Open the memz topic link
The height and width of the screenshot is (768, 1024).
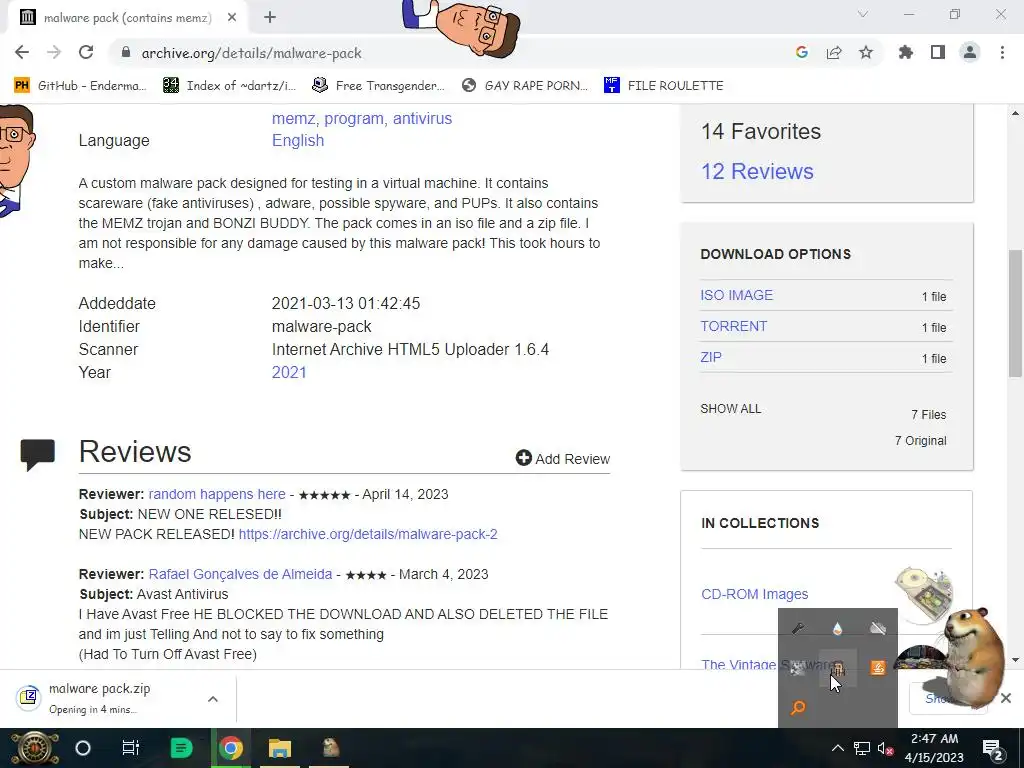click(x=294, y=118)
